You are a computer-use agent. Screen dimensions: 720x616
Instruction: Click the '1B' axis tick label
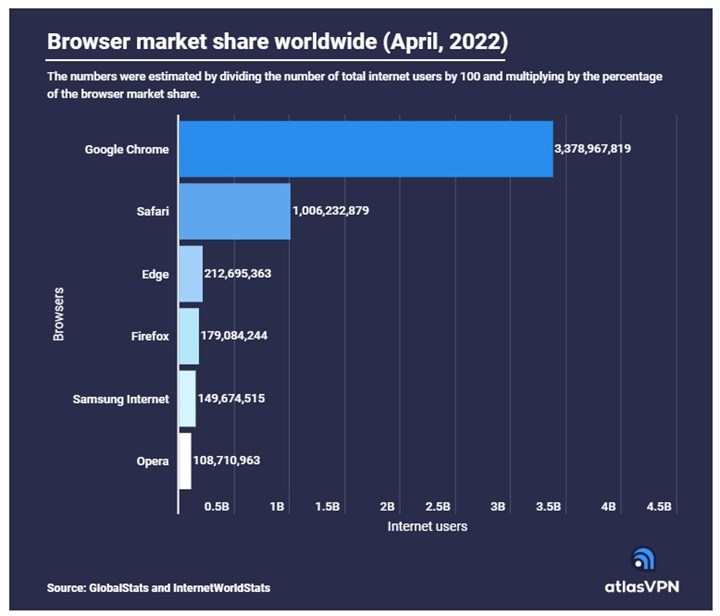click(277, 507)
